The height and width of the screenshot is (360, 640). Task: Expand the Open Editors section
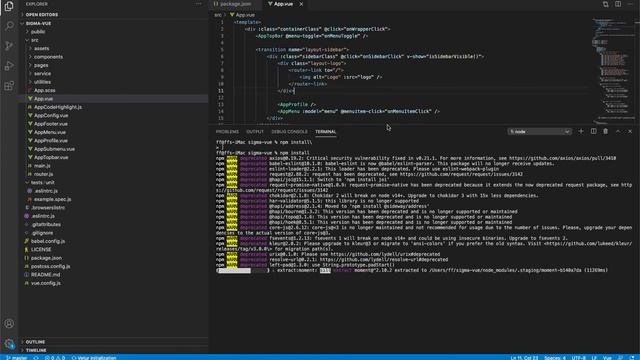[x=42, y=15]
